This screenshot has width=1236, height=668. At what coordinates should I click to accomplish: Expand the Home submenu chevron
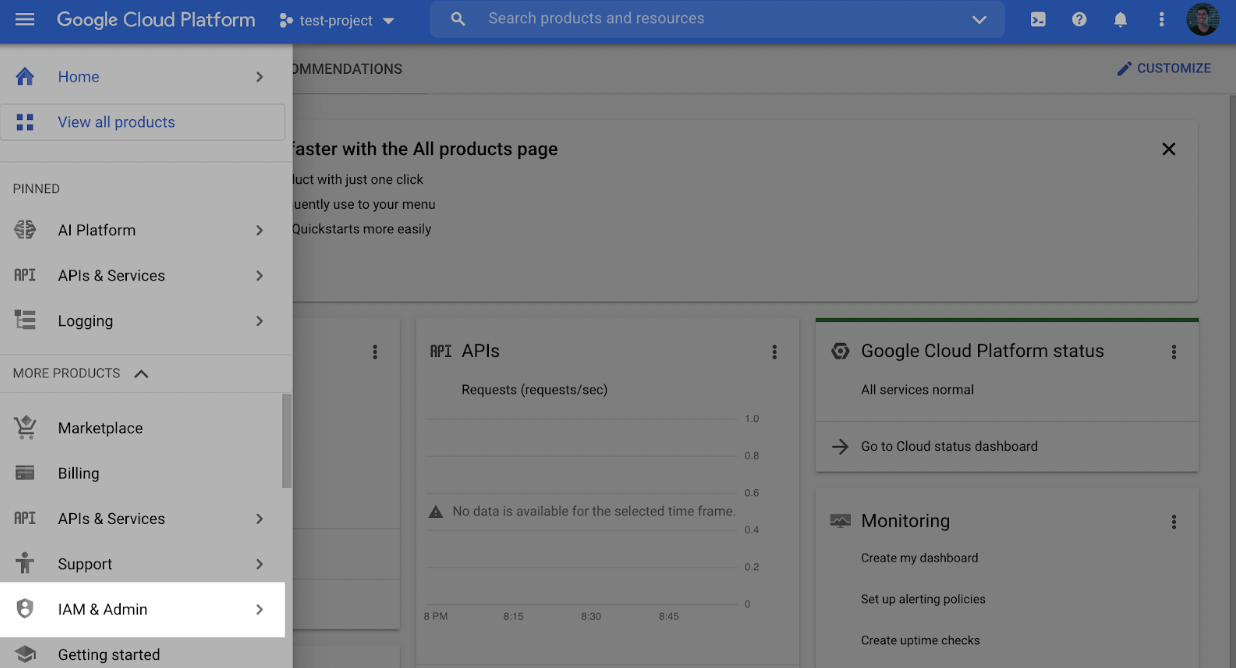(x=259, y=77)
